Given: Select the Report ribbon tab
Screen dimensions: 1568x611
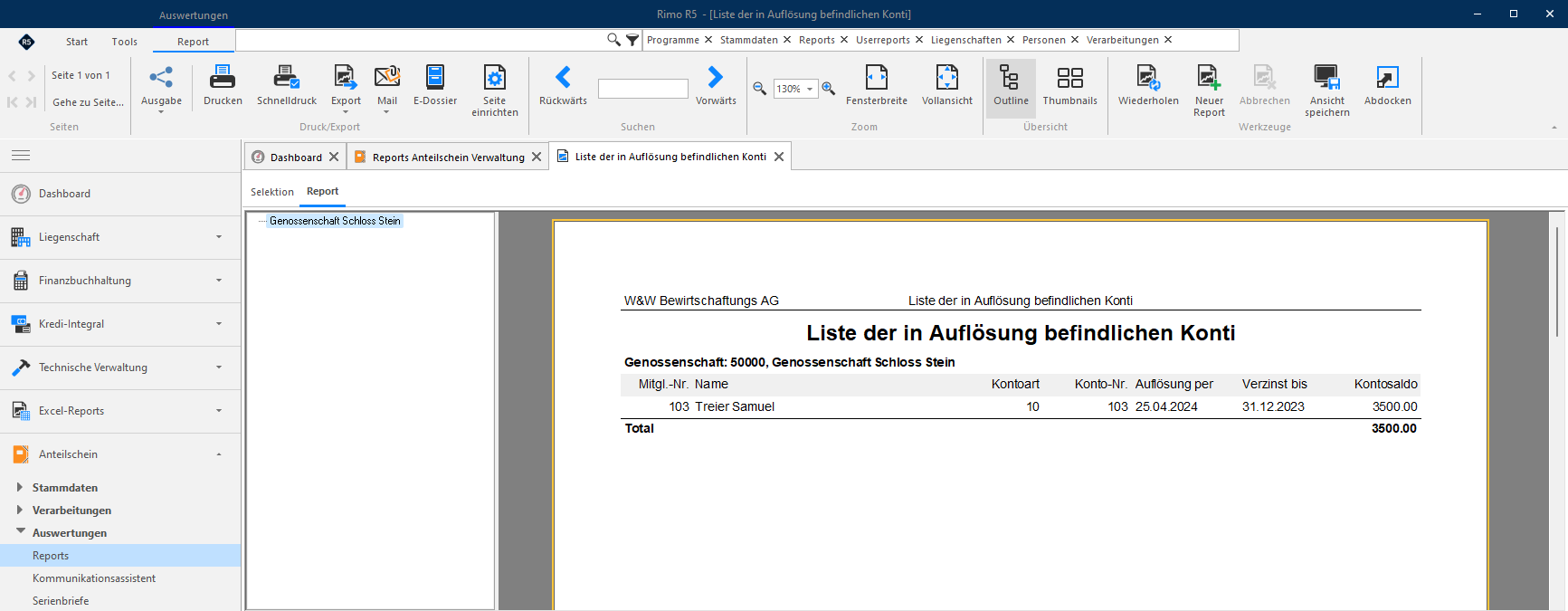Looking at the screenshot, I should click(x=193, y=42).
